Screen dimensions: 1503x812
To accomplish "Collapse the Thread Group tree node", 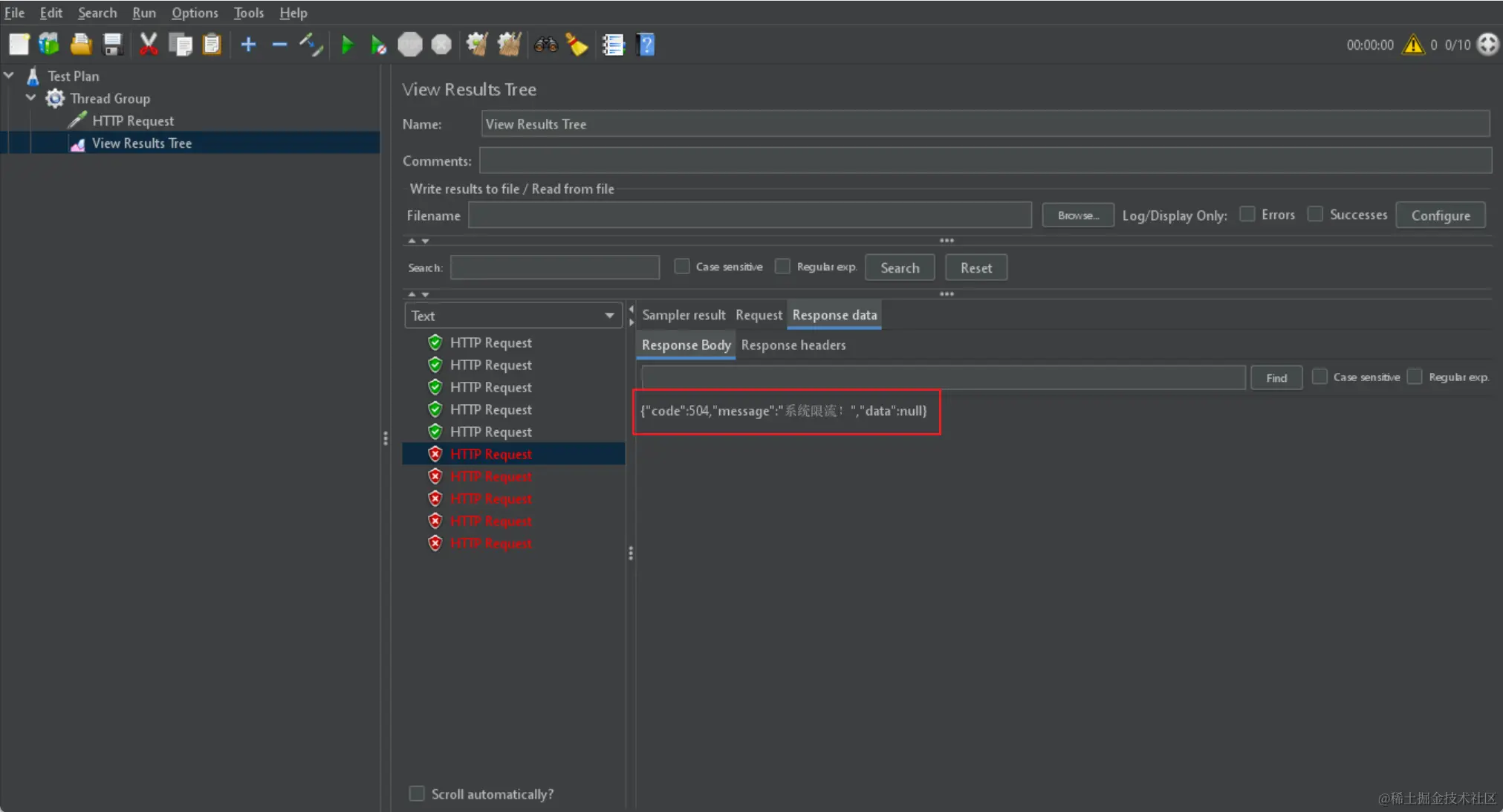I will pos(30,98).
